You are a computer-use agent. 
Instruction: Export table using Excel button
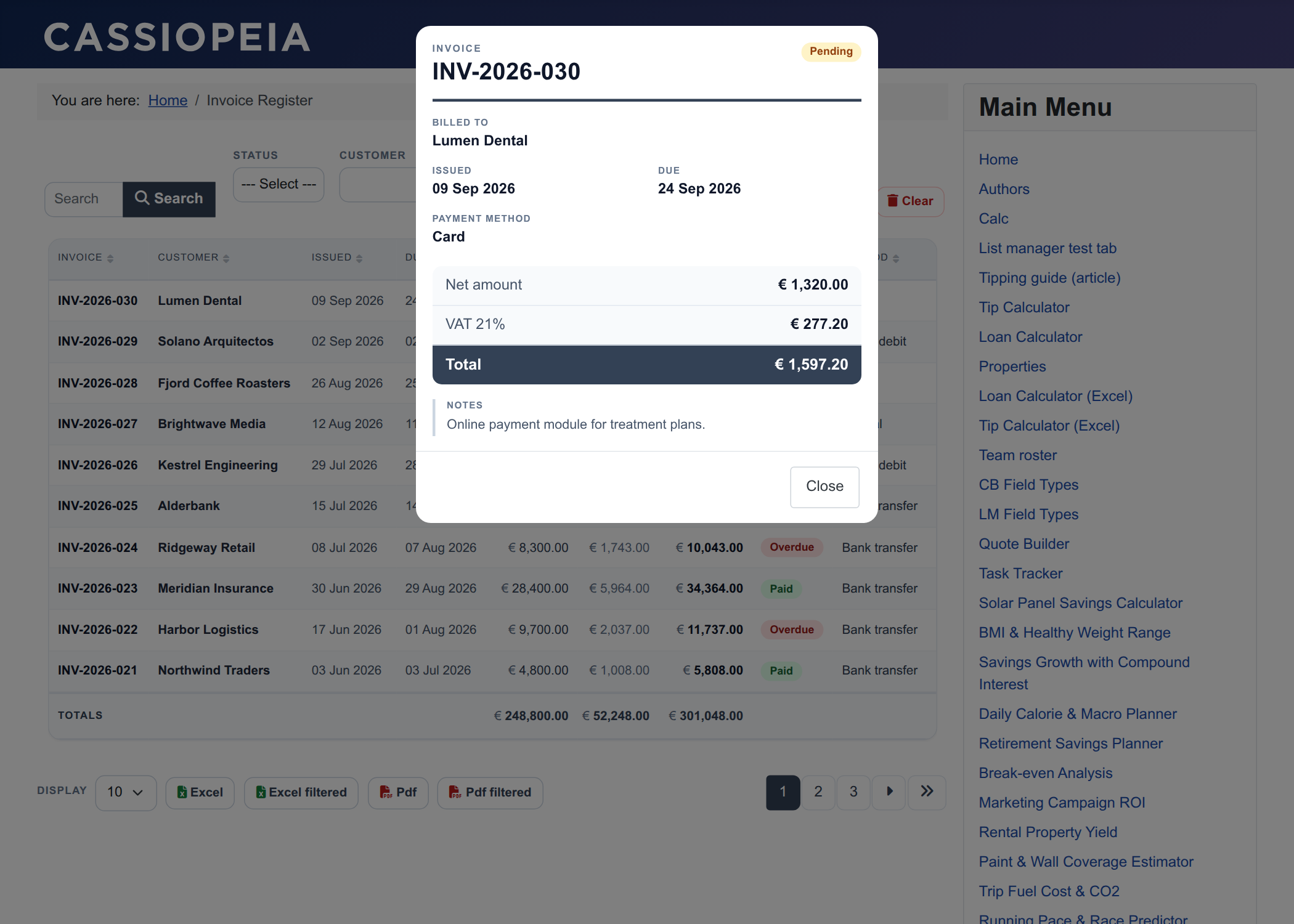pyautogui.click(x=200, y=793)
